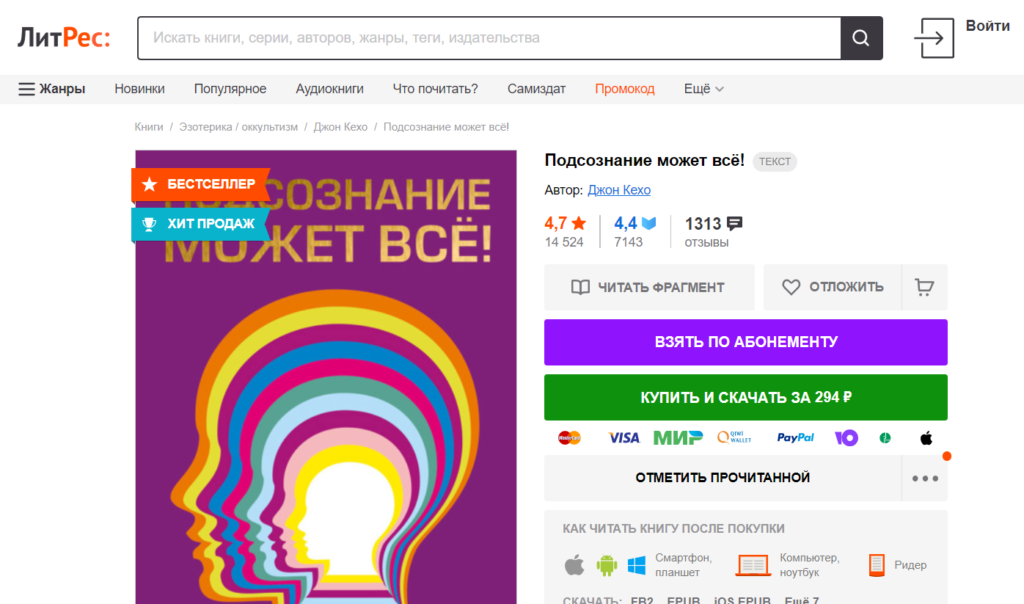Viewport: 1024px width, 604px height.
Task: Add book to cart via cart icon
Action: point(924,287)
